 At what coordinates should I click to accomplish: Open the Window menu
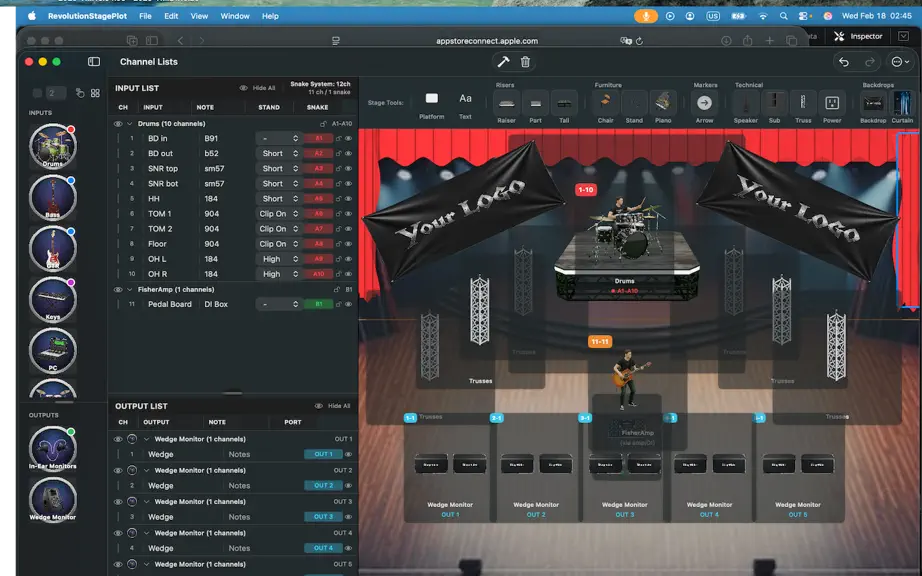235,16
